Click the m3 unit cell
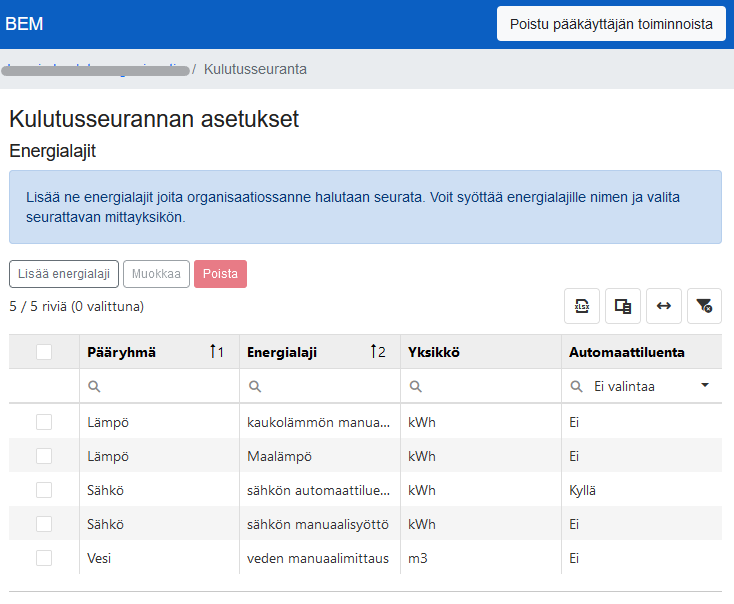734x604 pixels. pyautogui.click(x=481, y=558)
